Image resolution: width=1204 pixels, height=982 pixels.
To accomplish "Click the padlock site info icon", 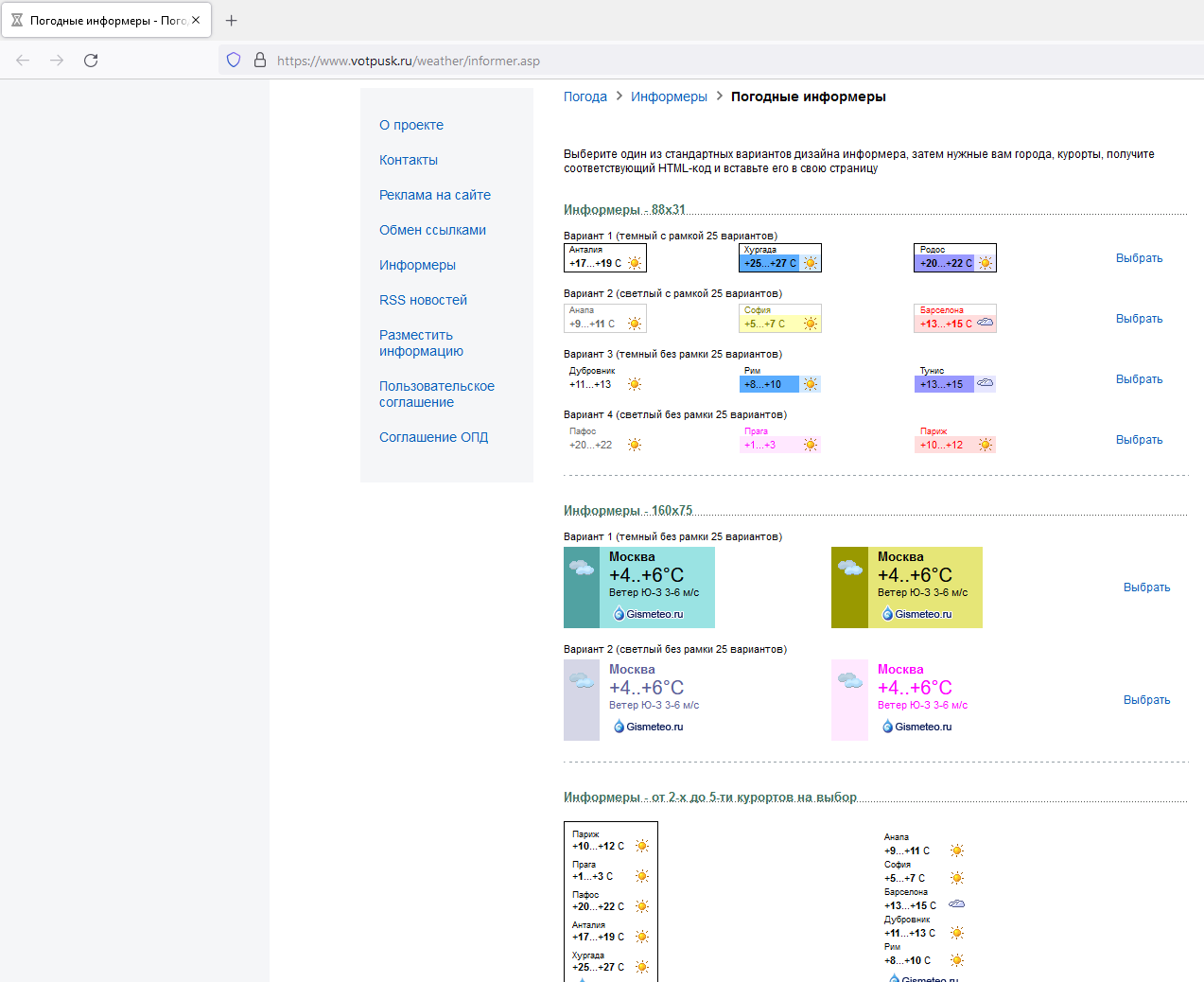I will (260, 61).
